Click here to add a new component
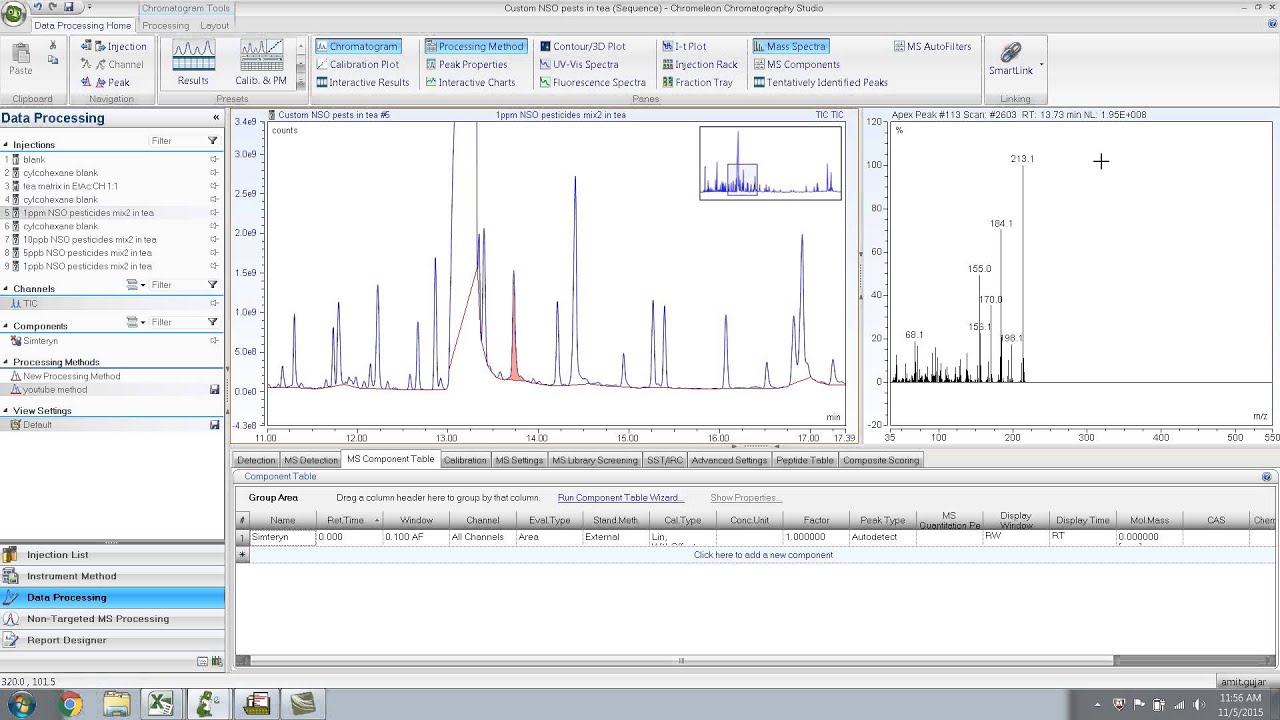 click(763, 555)
